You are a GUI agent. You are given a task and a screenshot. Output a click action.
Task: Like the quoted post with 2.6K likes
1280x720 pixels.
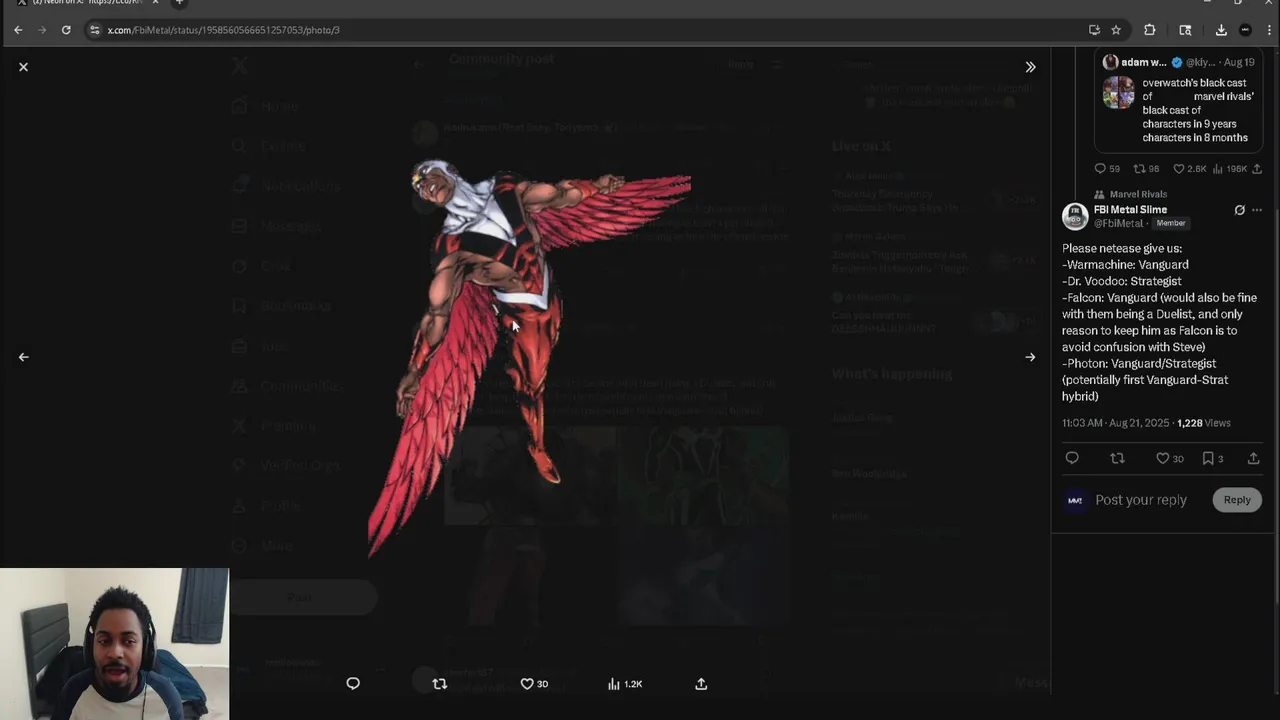1190,169
